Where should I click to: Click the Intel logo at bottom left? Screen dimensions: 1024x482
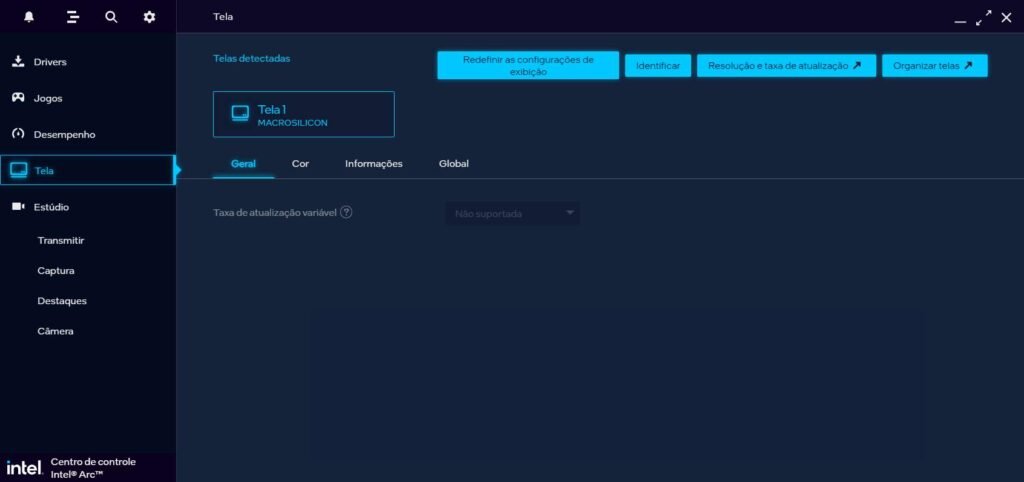[x=23, y=467]
